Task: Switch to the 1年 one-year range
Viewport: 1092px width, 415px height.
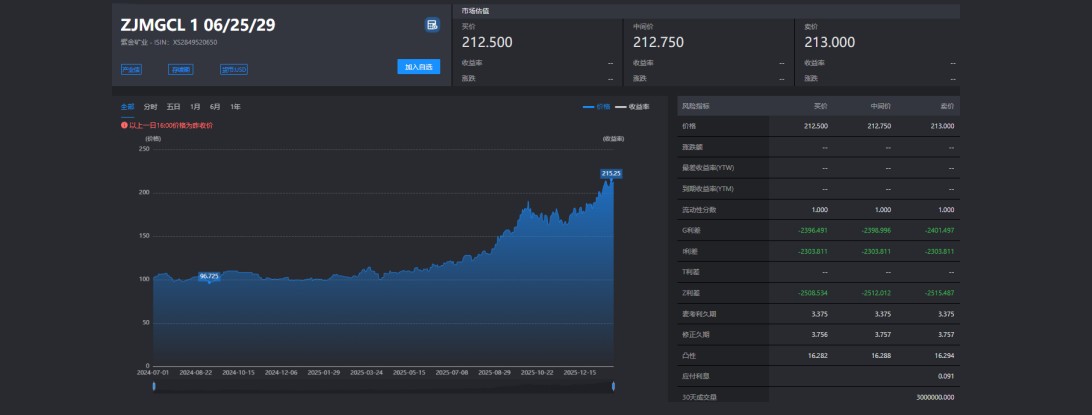Action: (x=235, y=106)
